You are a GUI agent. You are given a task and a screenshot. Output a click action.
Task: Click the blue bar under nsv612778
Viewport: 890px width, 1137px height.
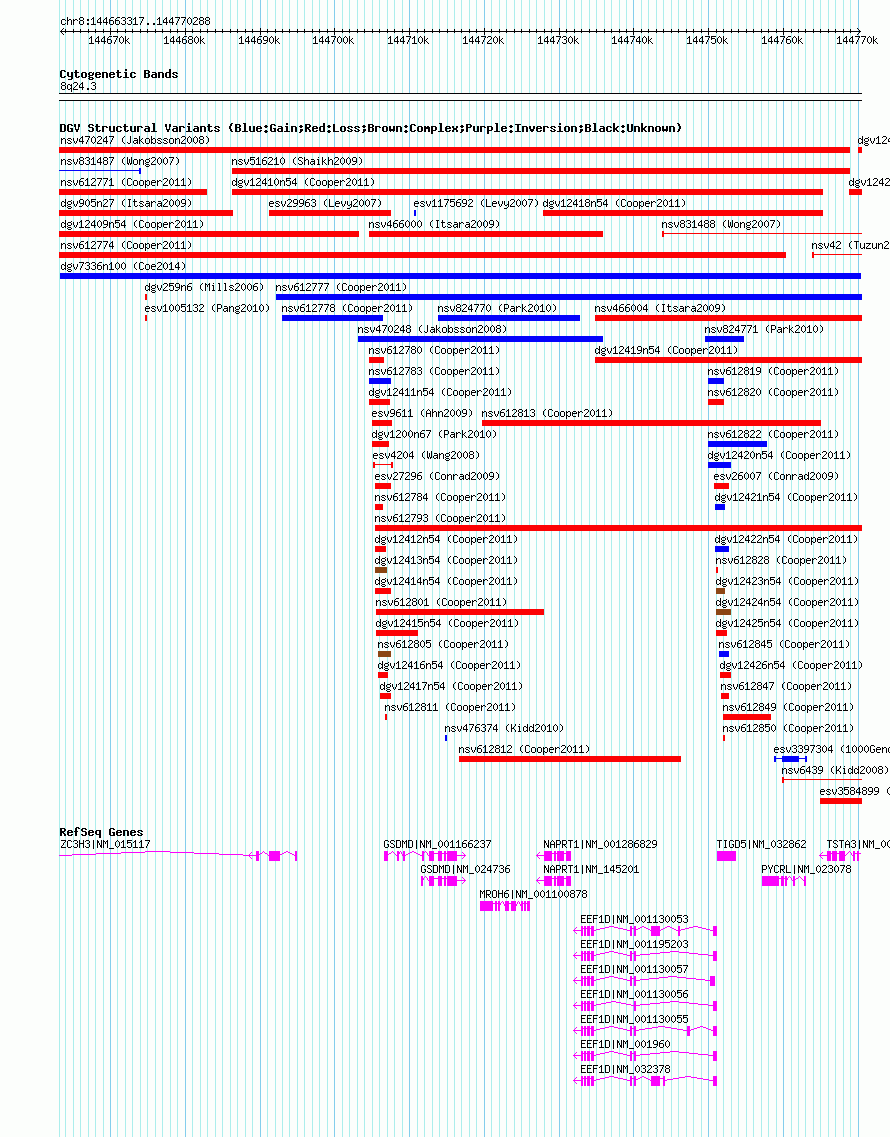332,318
